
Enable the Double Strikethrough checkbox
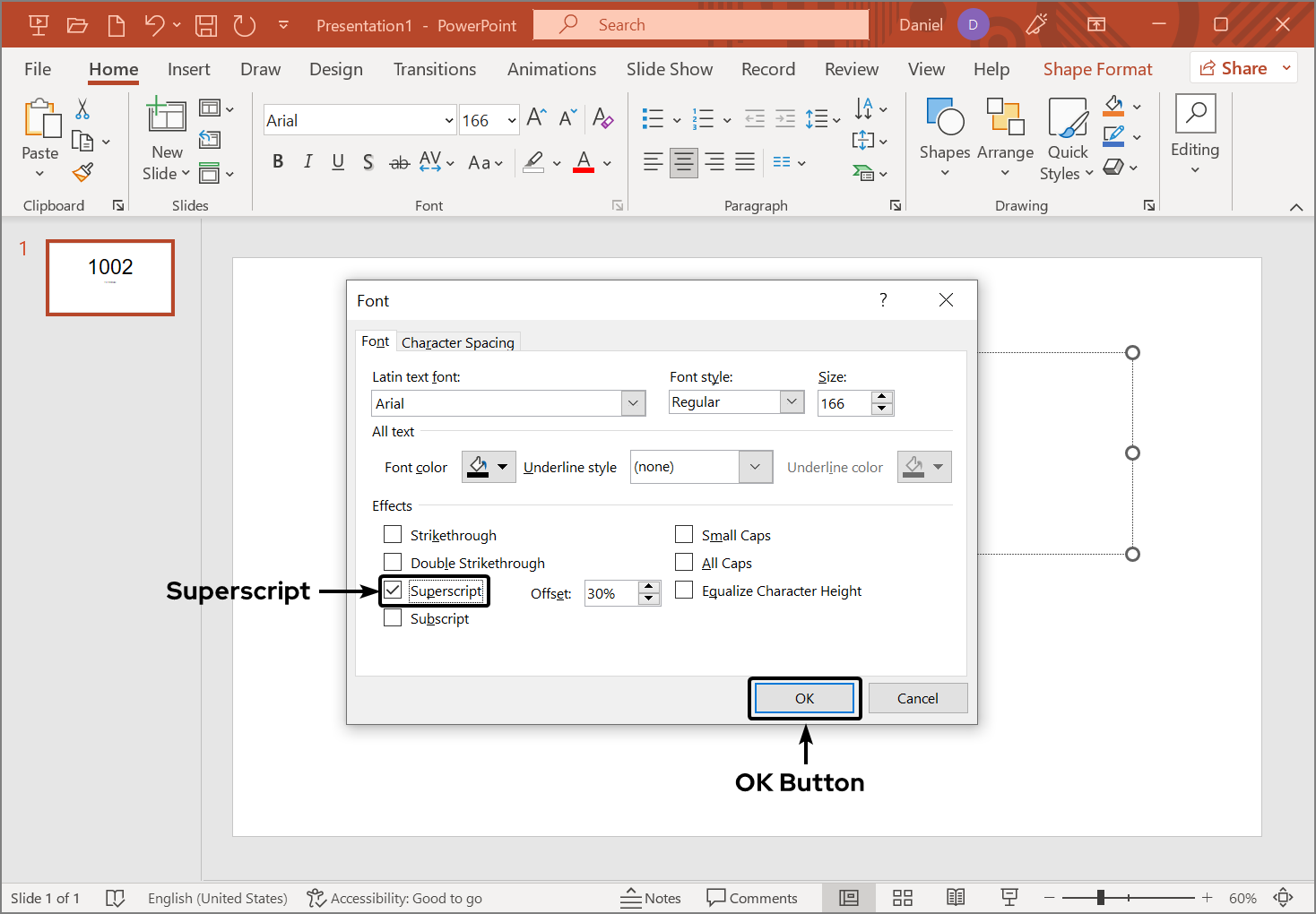click(392, 562)
